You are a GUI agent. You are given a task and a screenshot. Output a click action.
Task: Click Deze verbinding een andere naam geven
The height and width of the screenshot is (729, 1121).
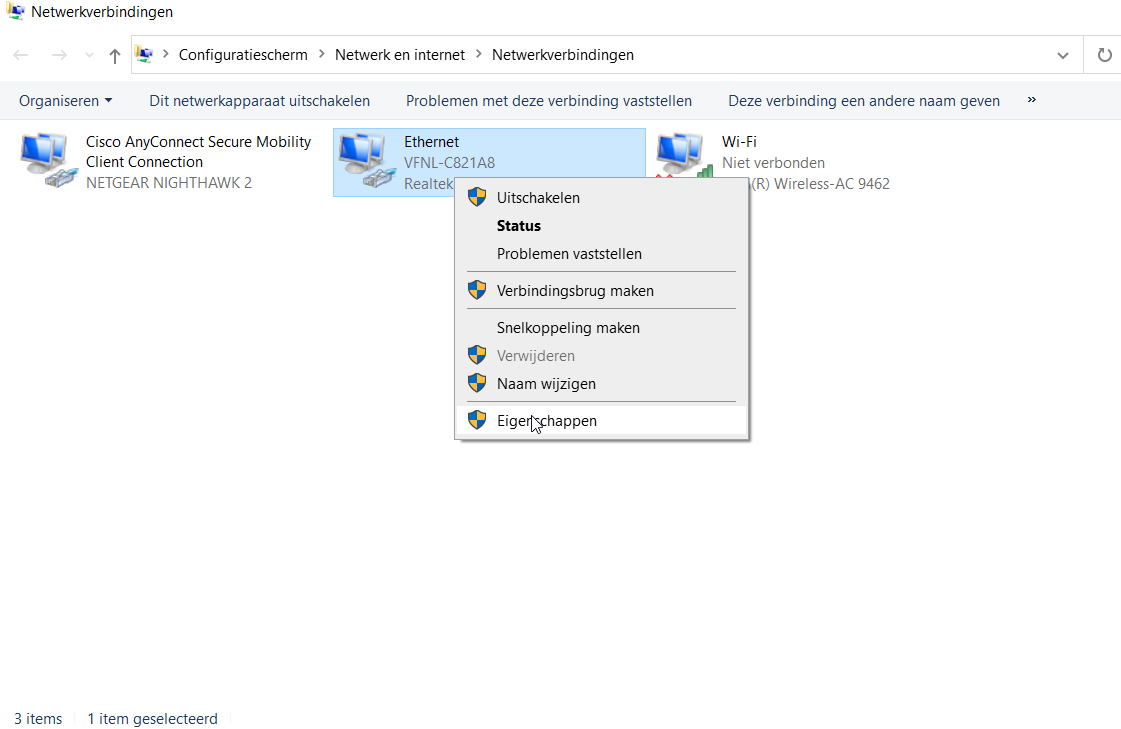pos(863,101)
